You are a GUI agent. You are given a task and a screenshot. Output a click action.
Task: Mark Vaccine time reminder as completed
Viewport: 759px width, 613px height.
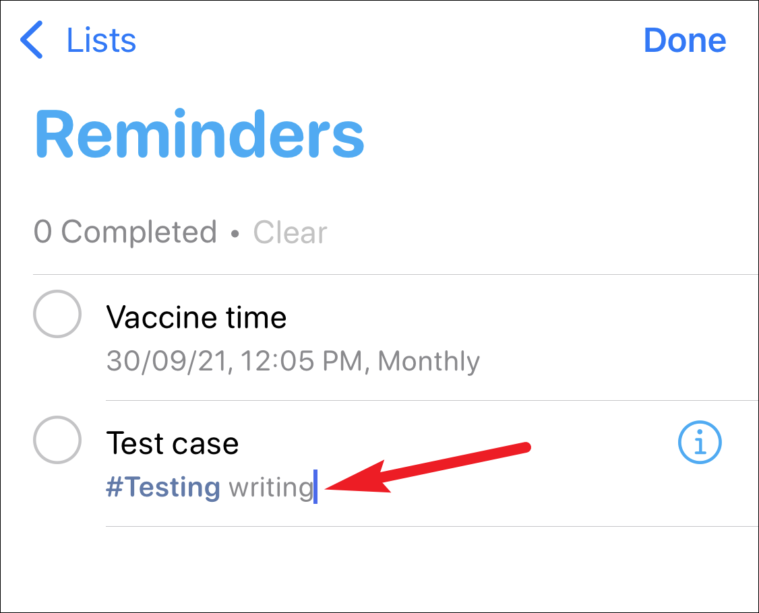point(57,314)
